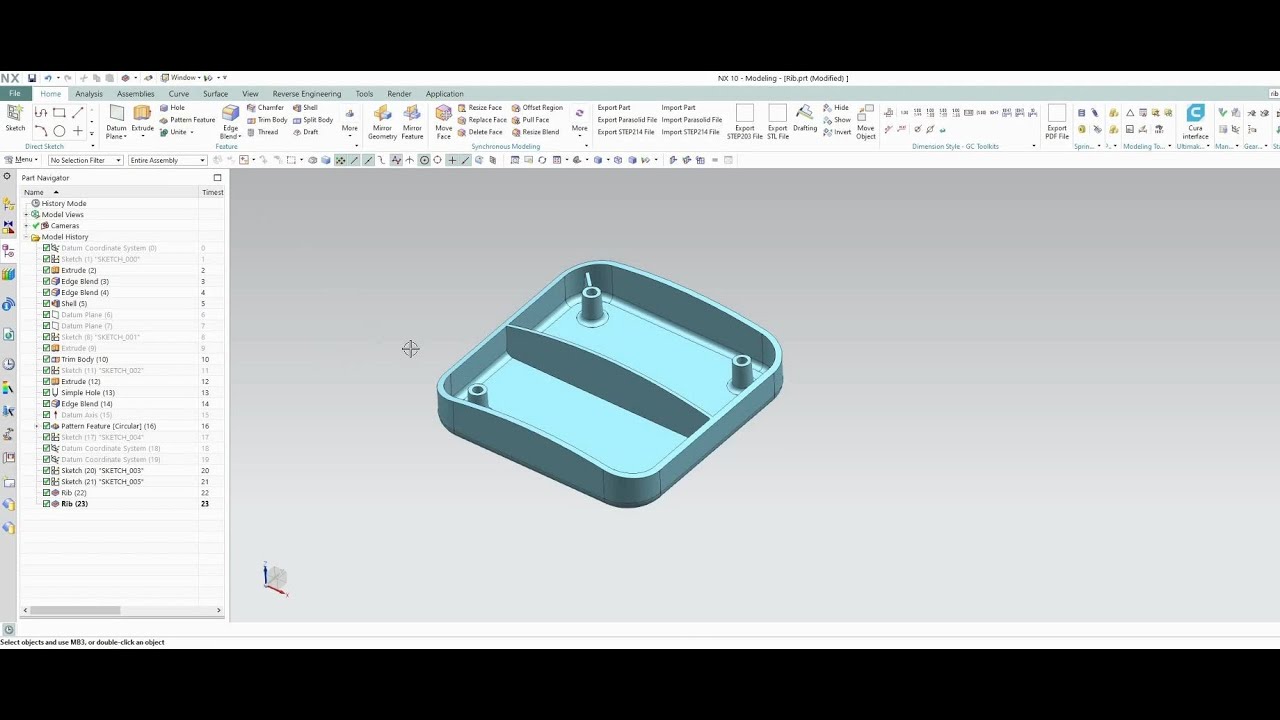
Task: Open the No Selection Filter dropdown
Action: coord(85,160)
